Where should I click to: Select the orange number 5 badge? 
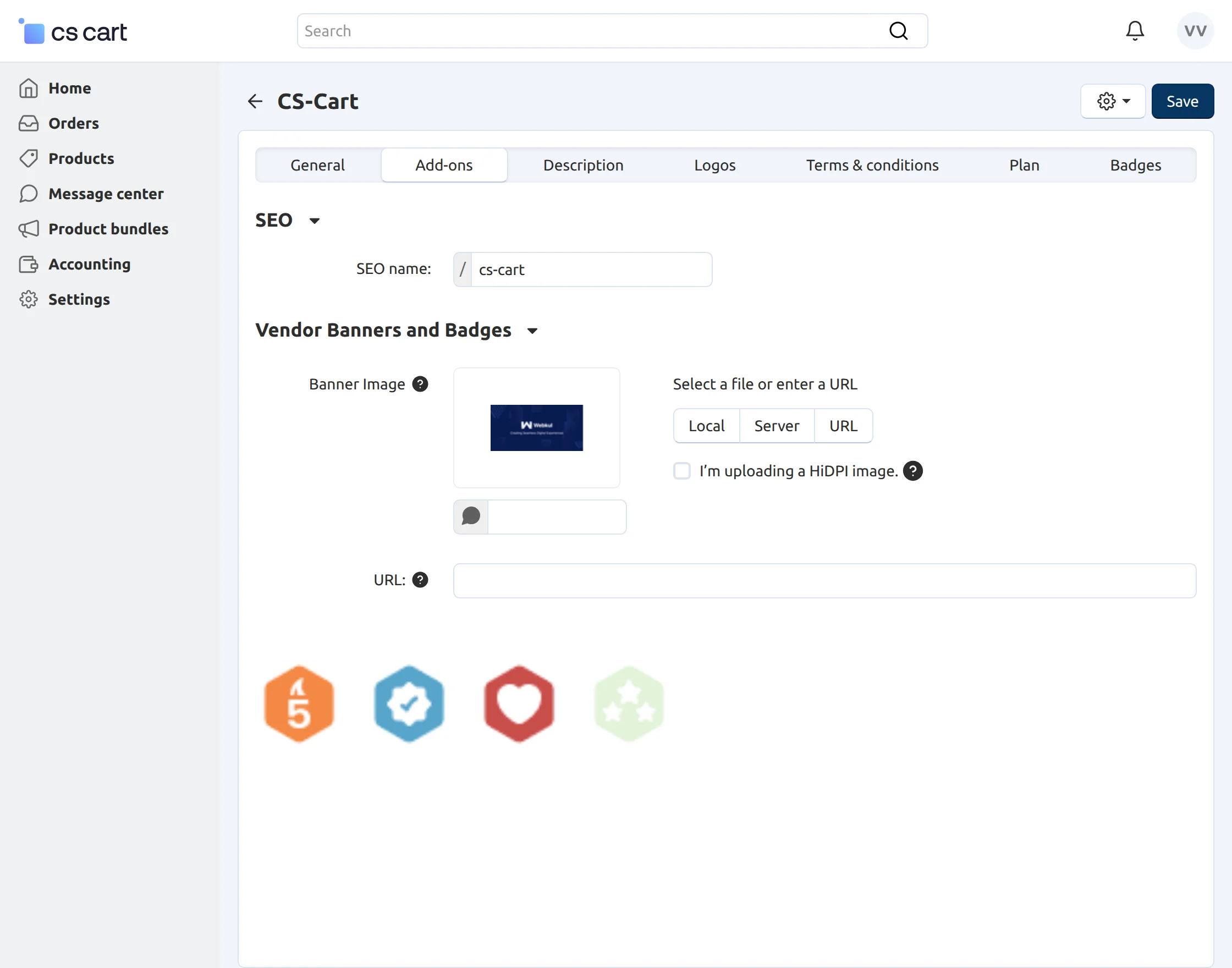299,703
